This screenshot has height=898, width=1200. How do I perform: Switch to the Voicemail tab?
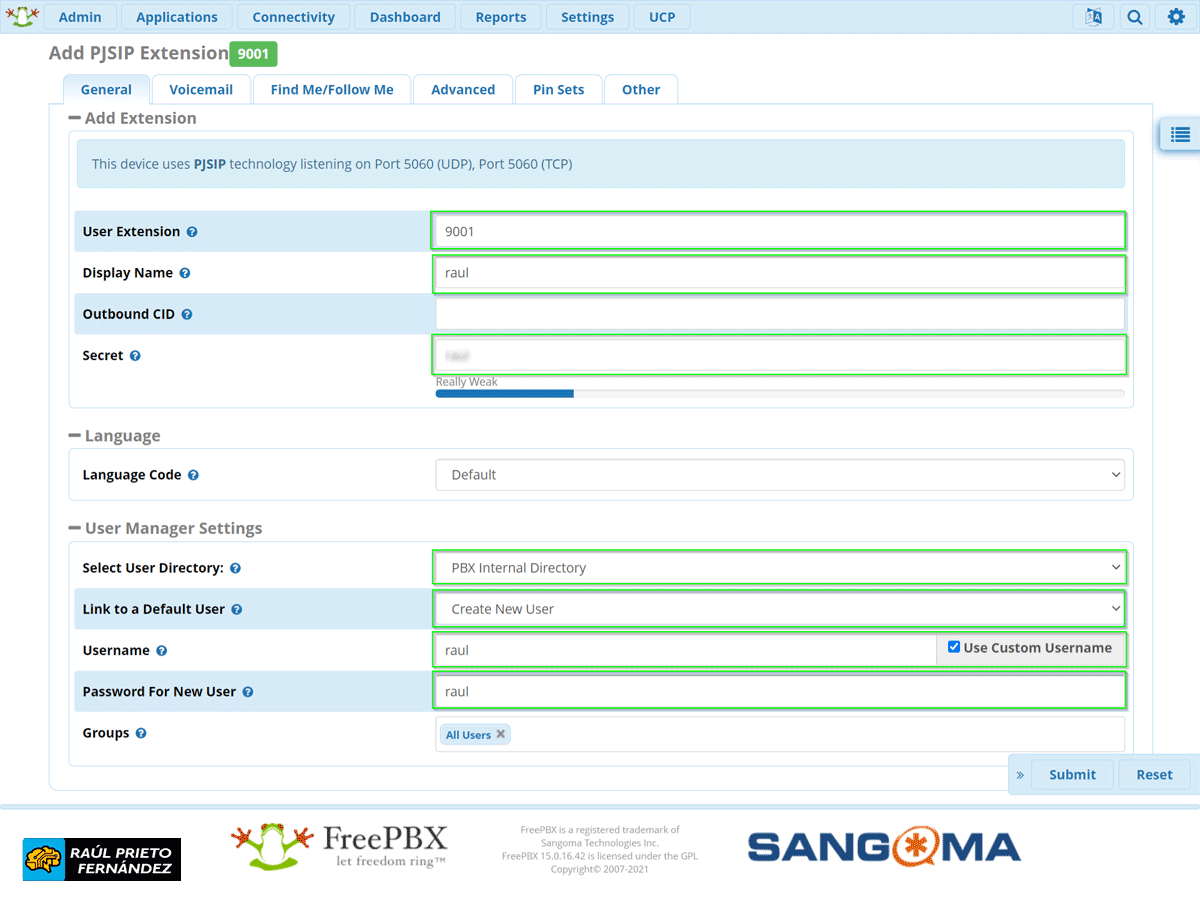(201, 89)
